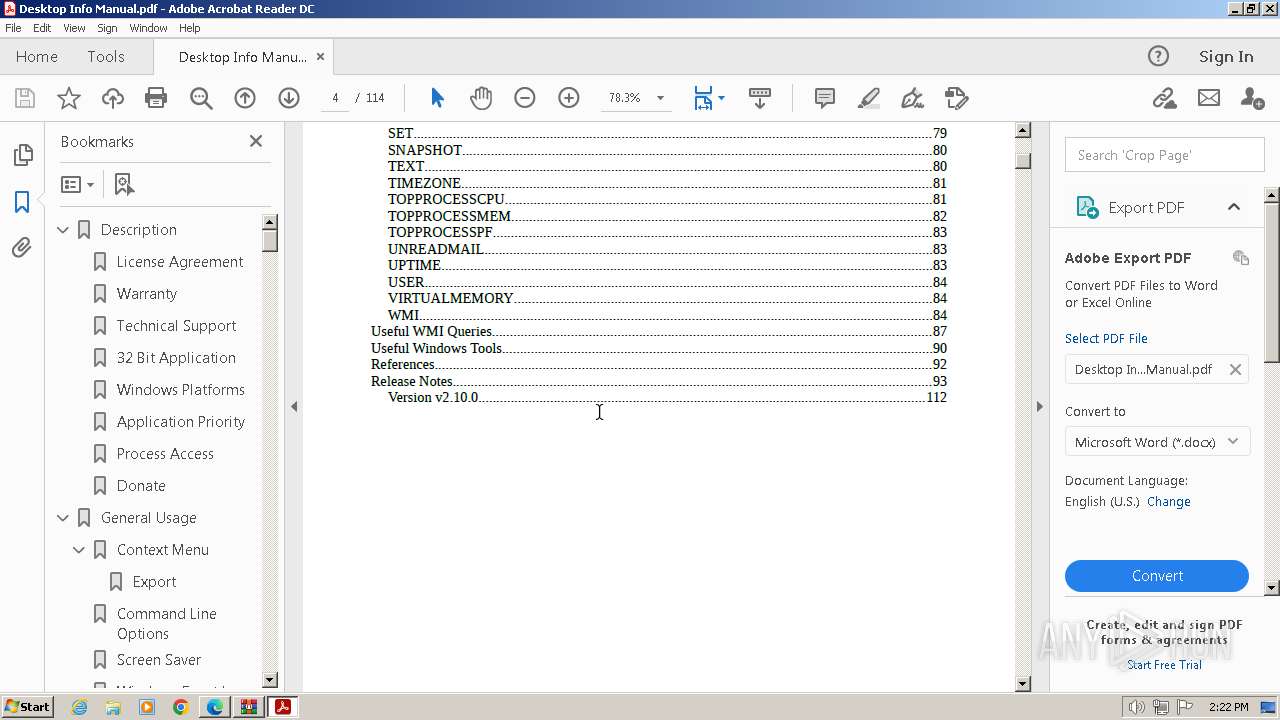
Task: Open the License Agreement bookmark
Action: (180, 262)
